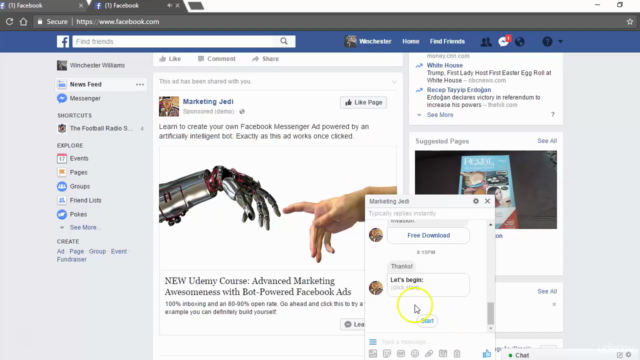Click trending help question mark
This screenshot has width=640, height=360.
pos(553,115)
